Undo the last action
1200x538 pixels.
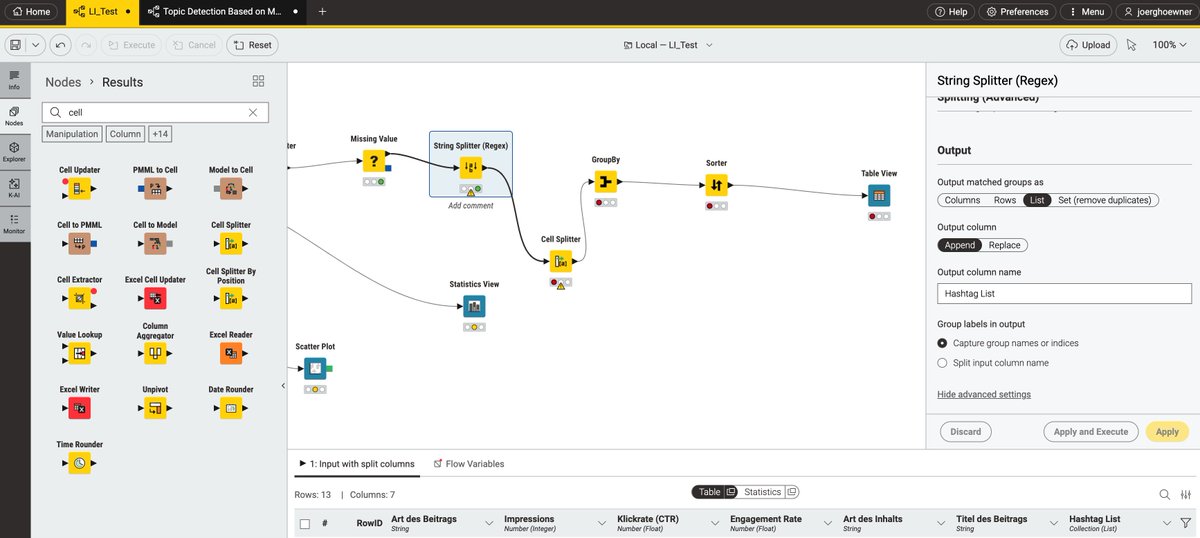[61, 45]
